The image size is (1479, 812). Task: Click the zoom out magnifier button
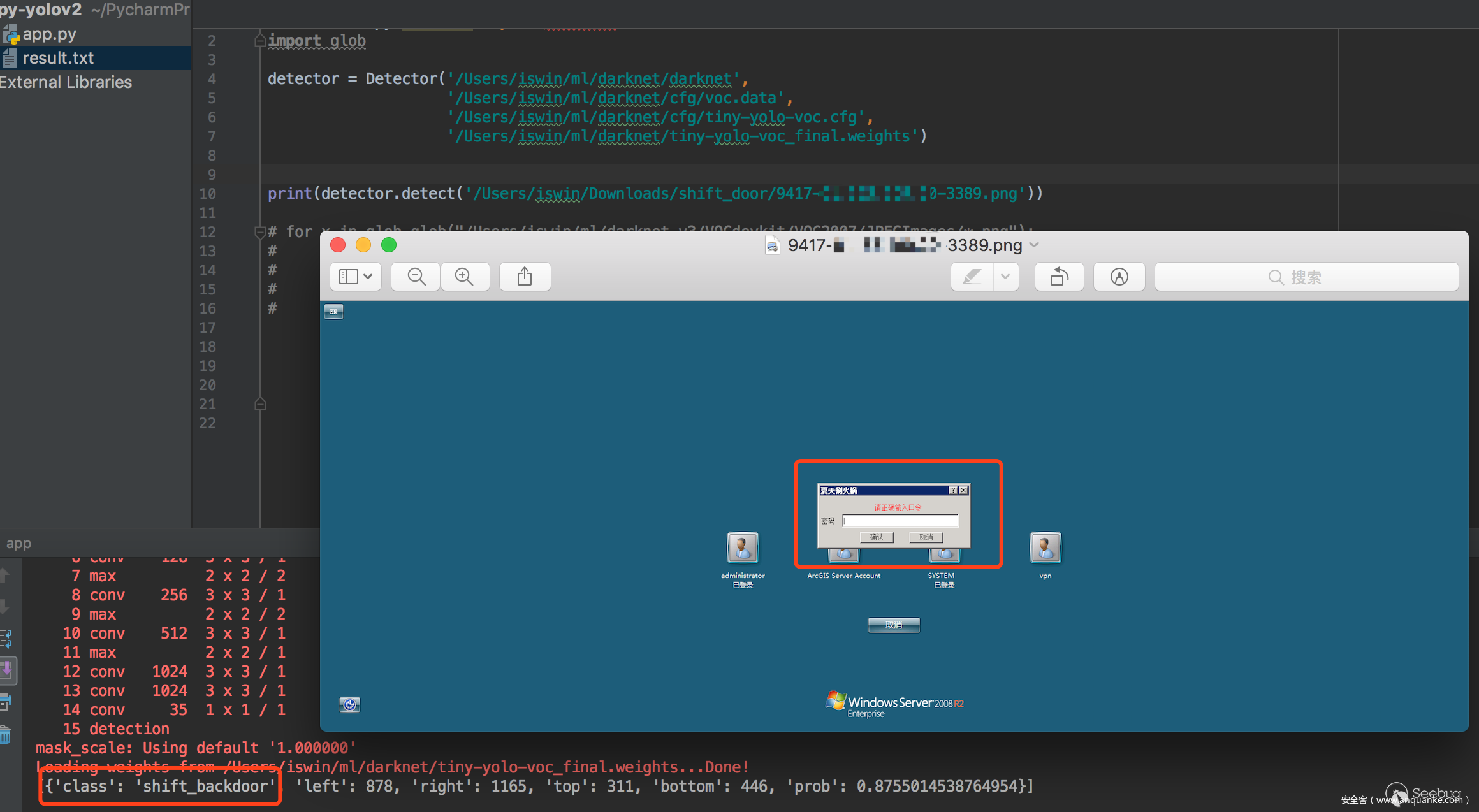(416, 277)
